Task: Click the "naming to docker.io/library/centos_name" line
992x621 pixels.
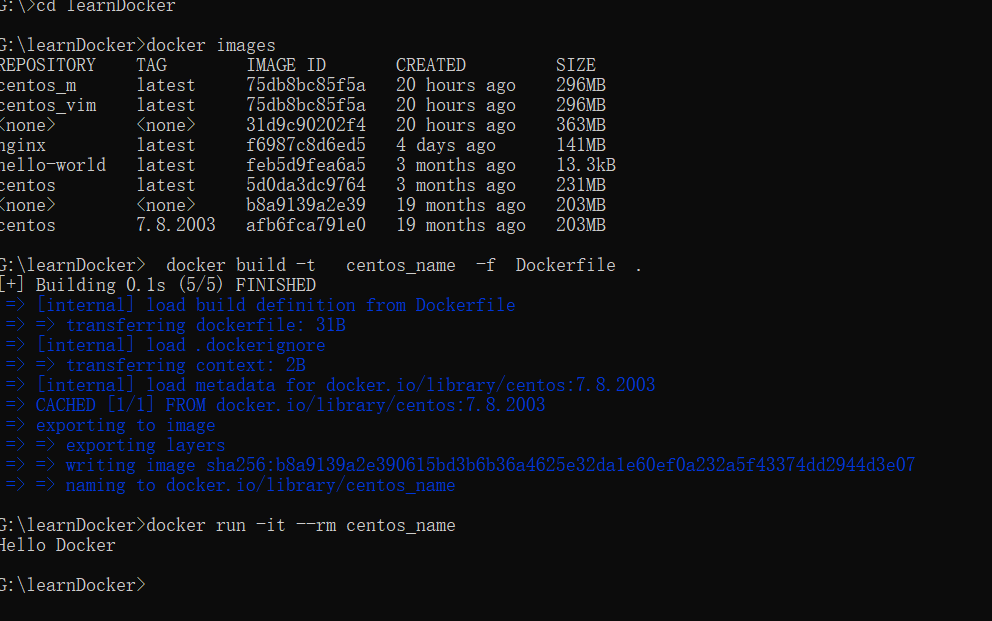Action: pos(260,485)
